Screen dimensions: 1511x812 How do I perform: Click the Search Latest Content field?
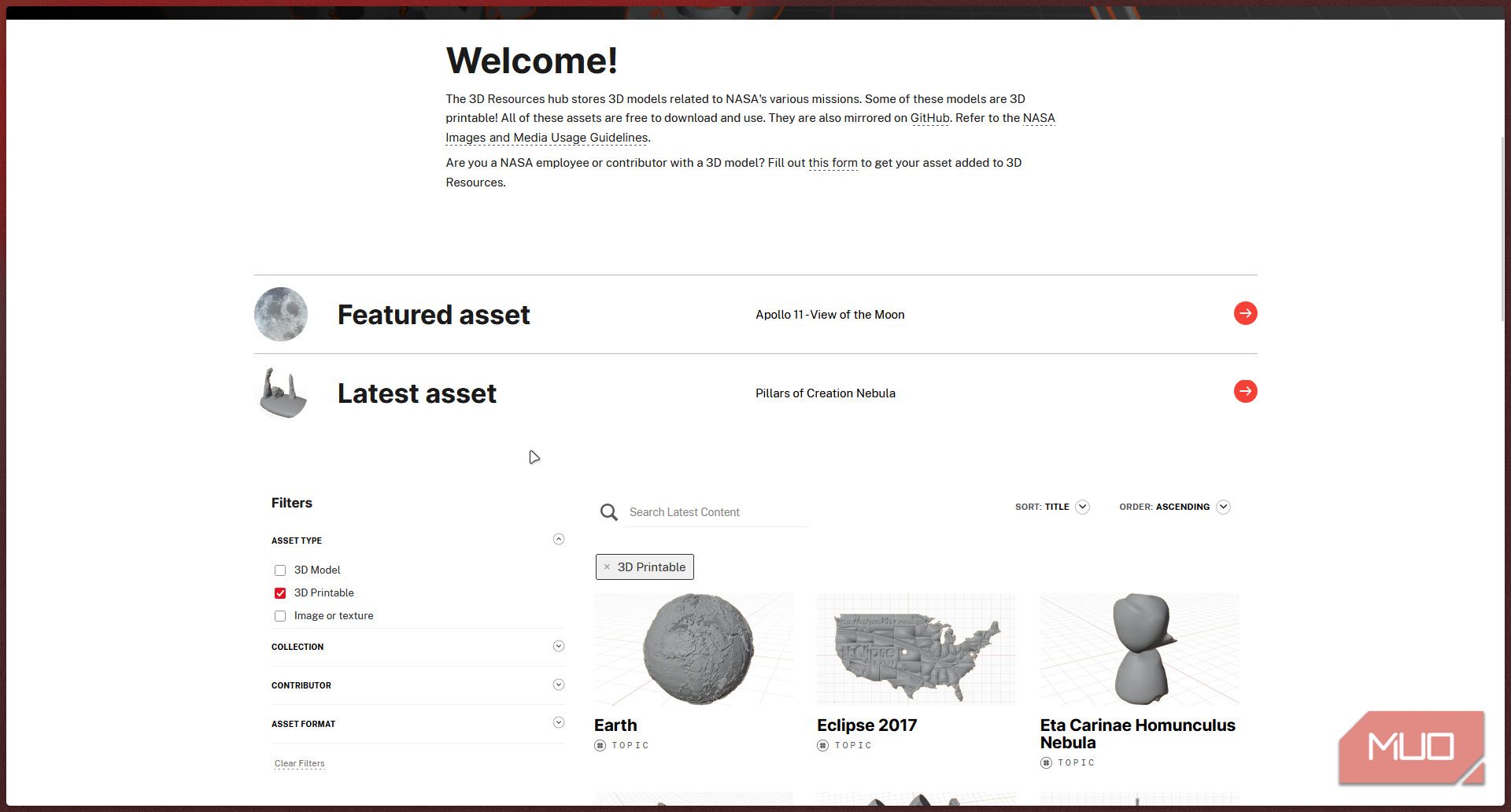pos(718,512)
